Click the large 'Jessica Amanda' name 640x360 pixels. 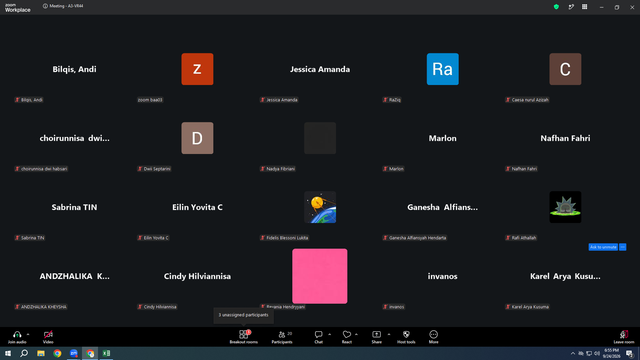(x=320, y=69)
